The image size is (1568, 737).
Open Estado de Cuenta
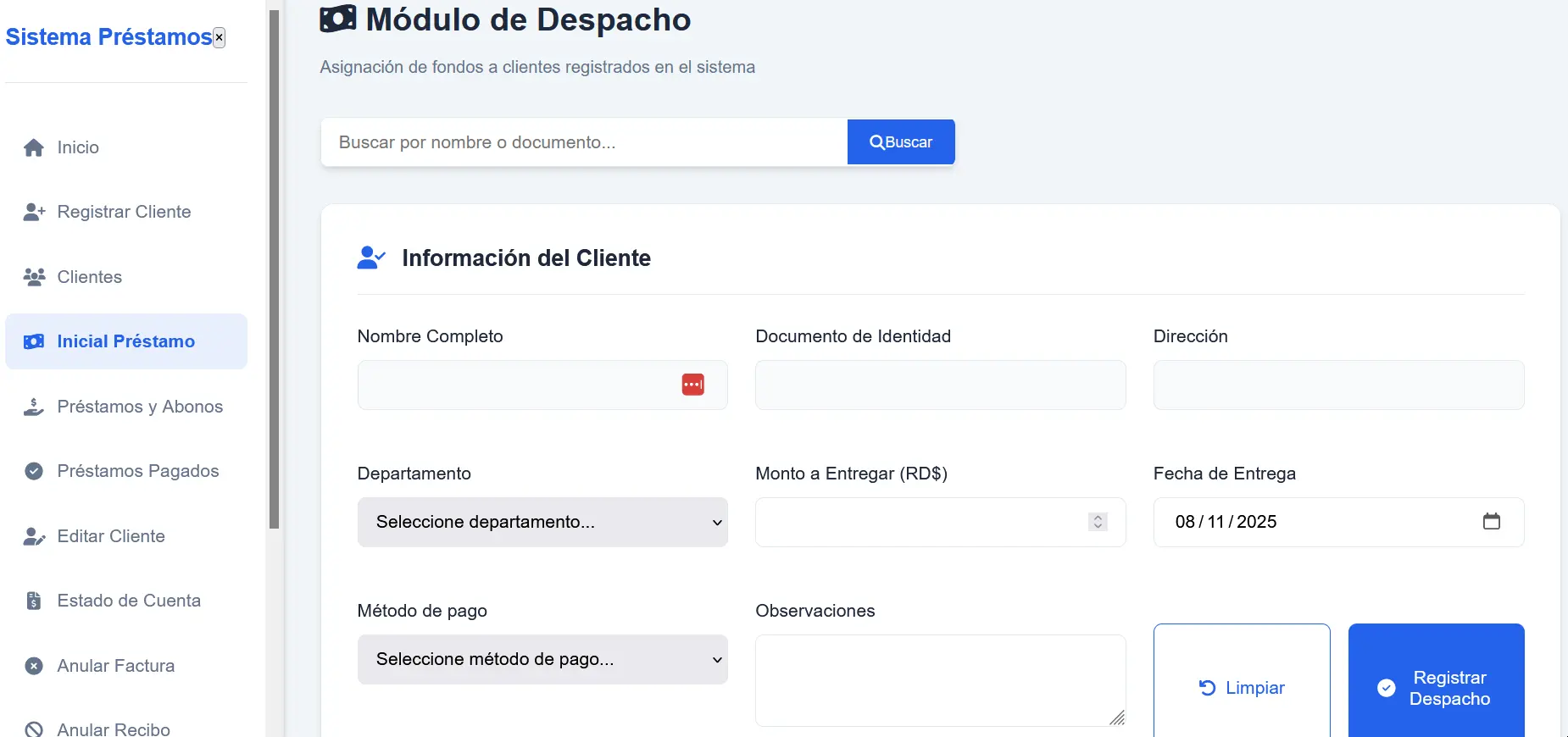click(x=126, y=601)
